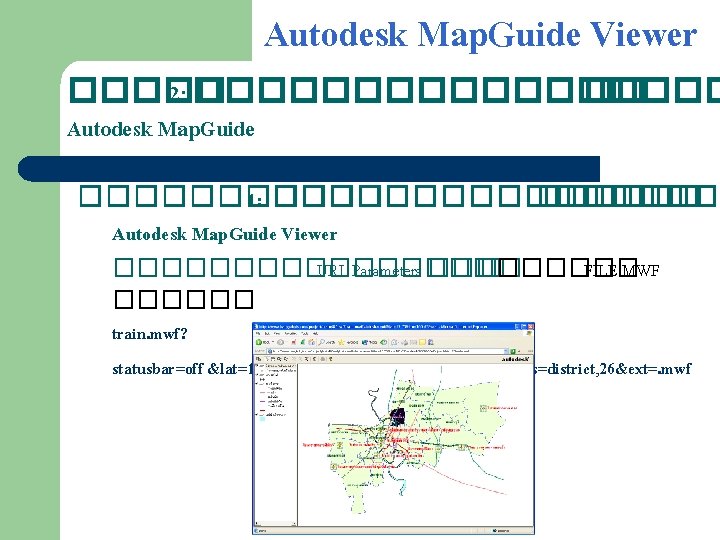Click the green Refresh page icon
The image size is (720, 540).
303,342
